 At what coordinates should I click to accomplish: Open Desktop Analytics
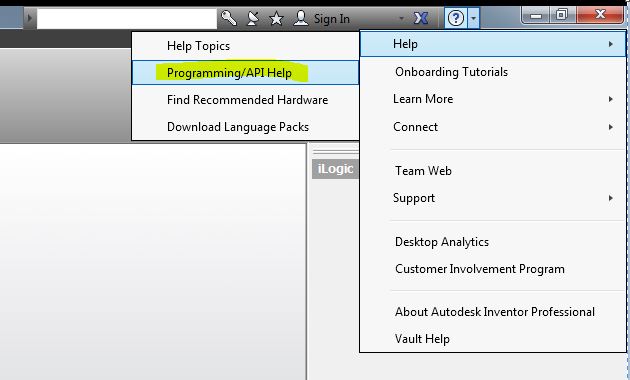click(x=493, y=242)
